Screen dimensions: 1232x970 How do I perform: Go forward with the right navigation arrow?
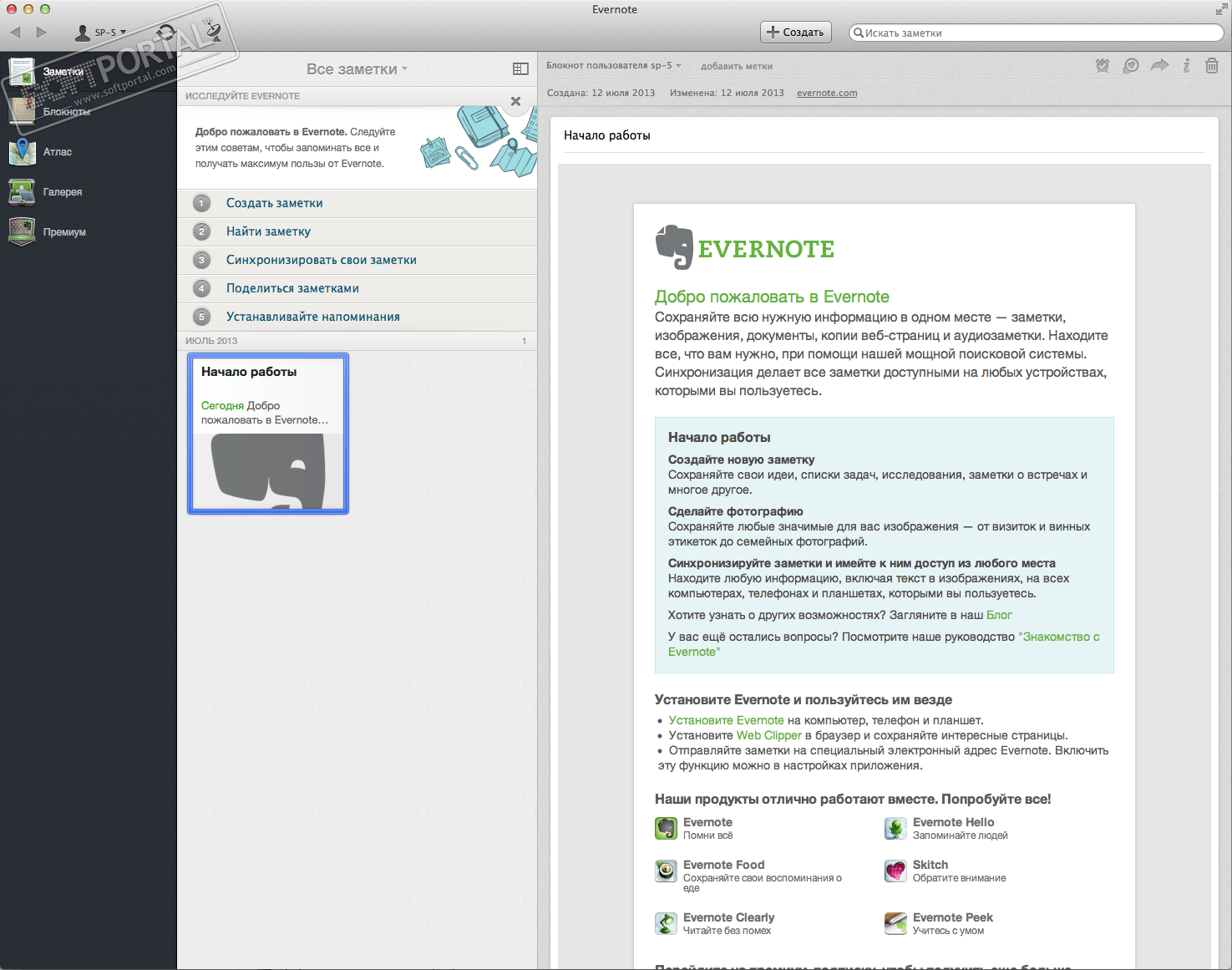[42, 33]
